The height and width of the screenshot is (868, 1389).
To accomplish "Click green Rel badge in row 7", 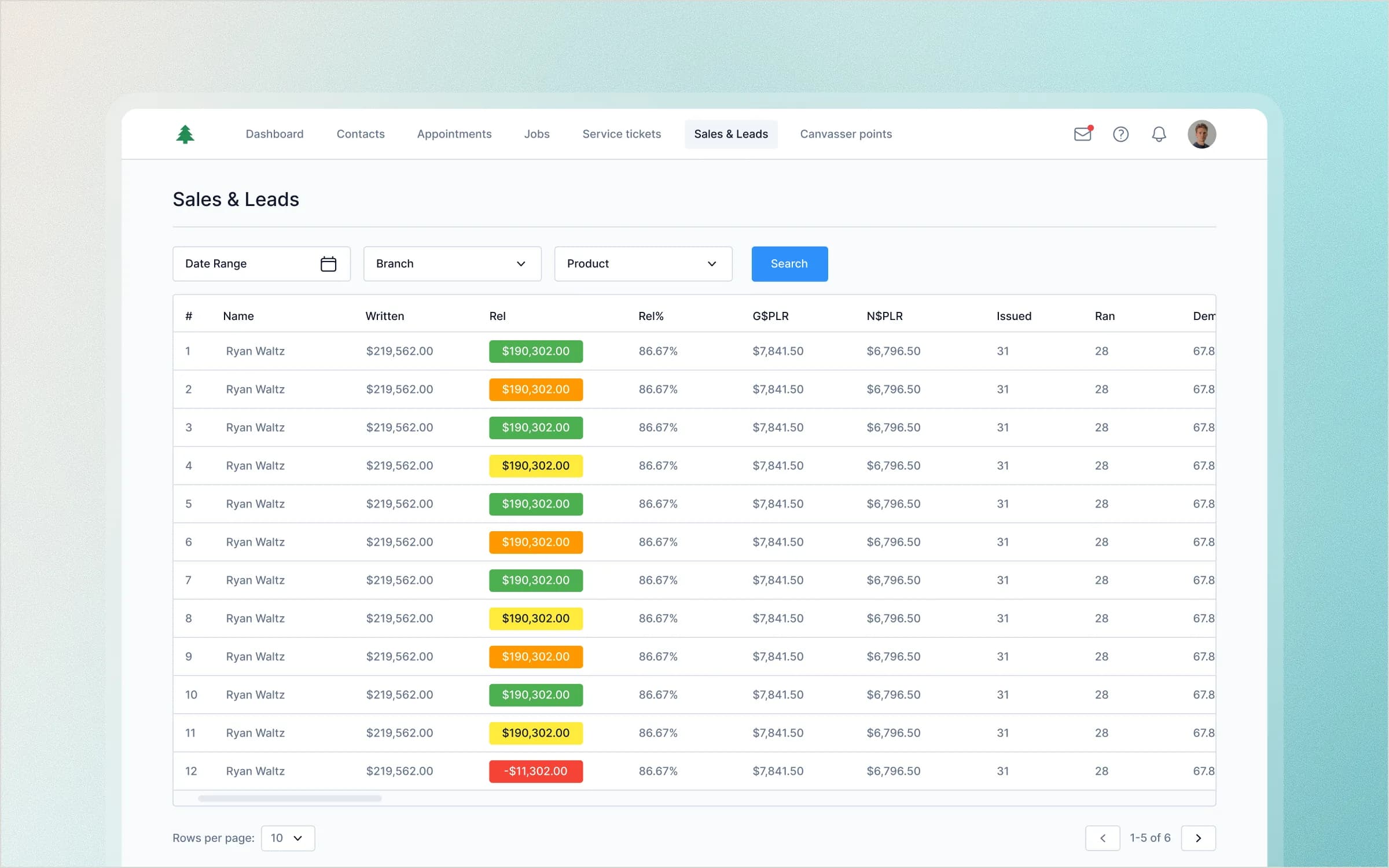I will point(536,580).
